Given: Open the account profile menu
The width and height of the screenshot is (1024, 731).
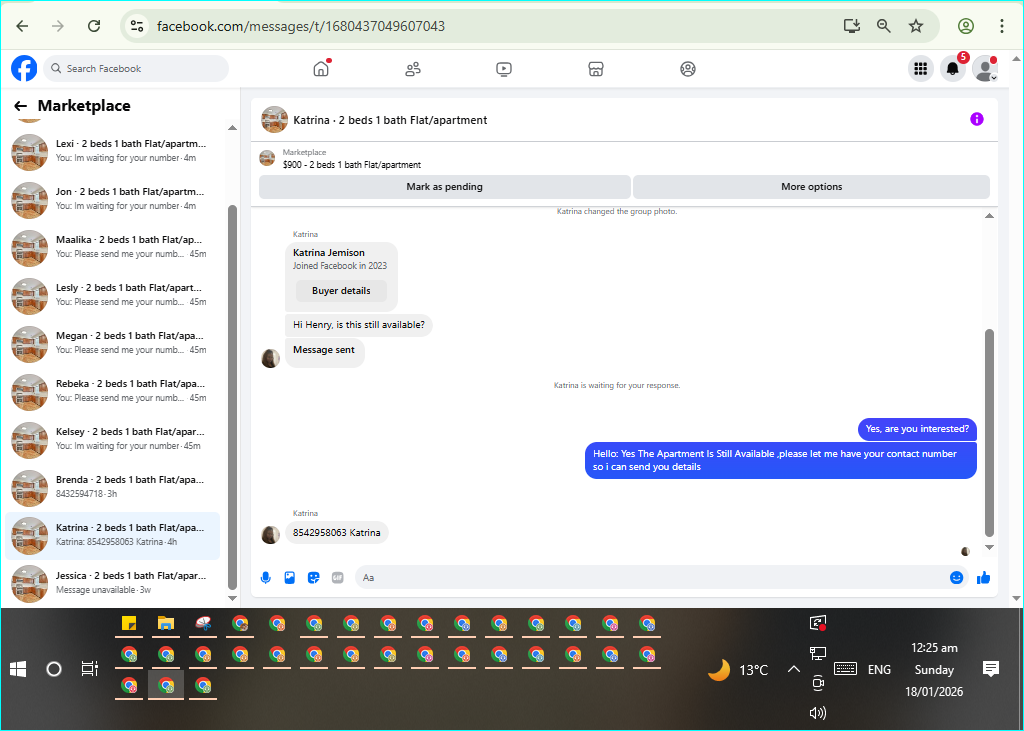Looking at the screenshot, I should (985, 69).
